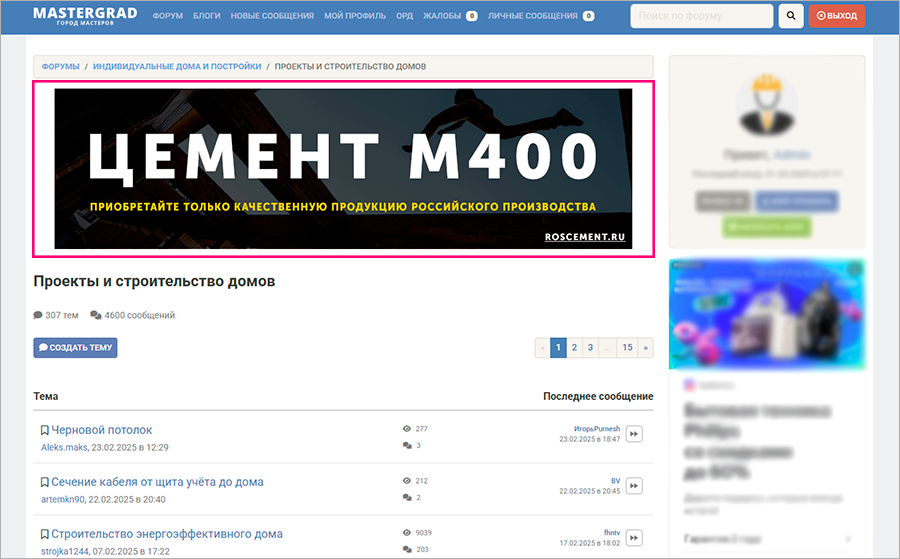
Task: Click the Последнее сообщение column header
Action: click(x=598, y=396)
